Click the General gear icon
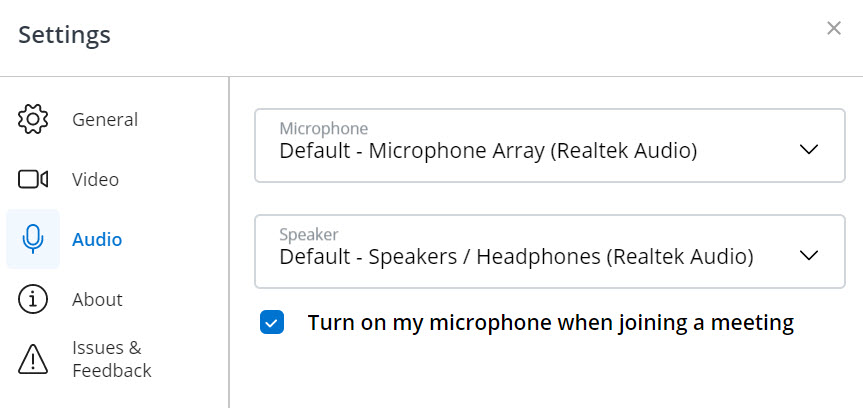Image resolution: width=863 pixels, height=408 pixels. pyautogui.click(x=33, y=119)
